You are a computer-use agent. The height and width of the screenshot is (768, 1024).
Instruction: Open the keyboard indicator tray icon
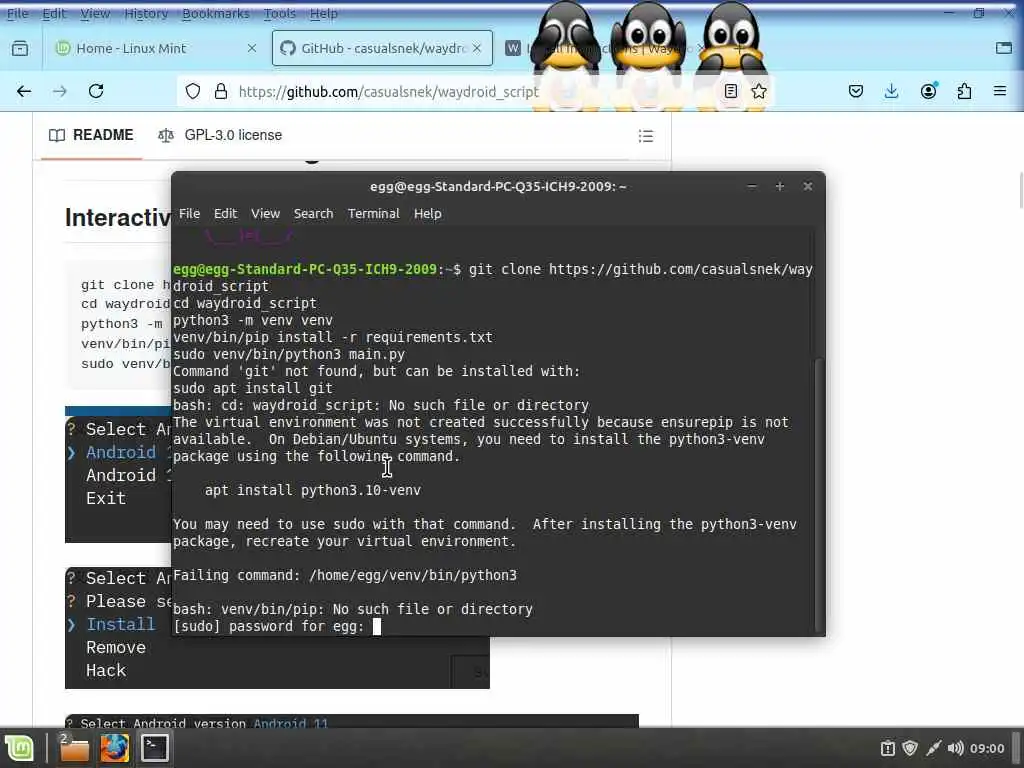pyautogui.click(x=888, y=748)
